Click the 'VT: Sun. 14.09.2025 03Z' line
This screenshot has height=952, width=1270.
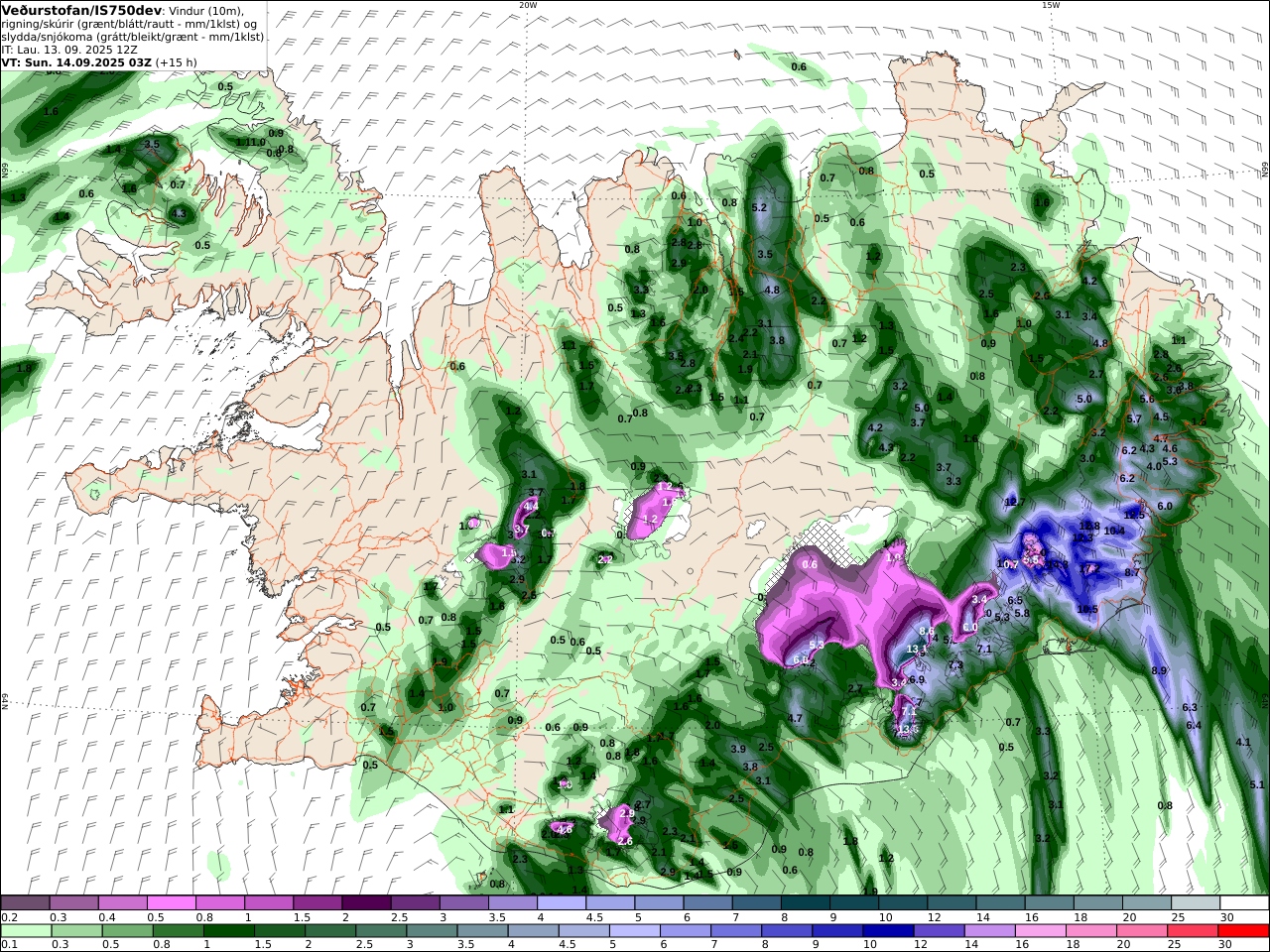coord(76,61)
